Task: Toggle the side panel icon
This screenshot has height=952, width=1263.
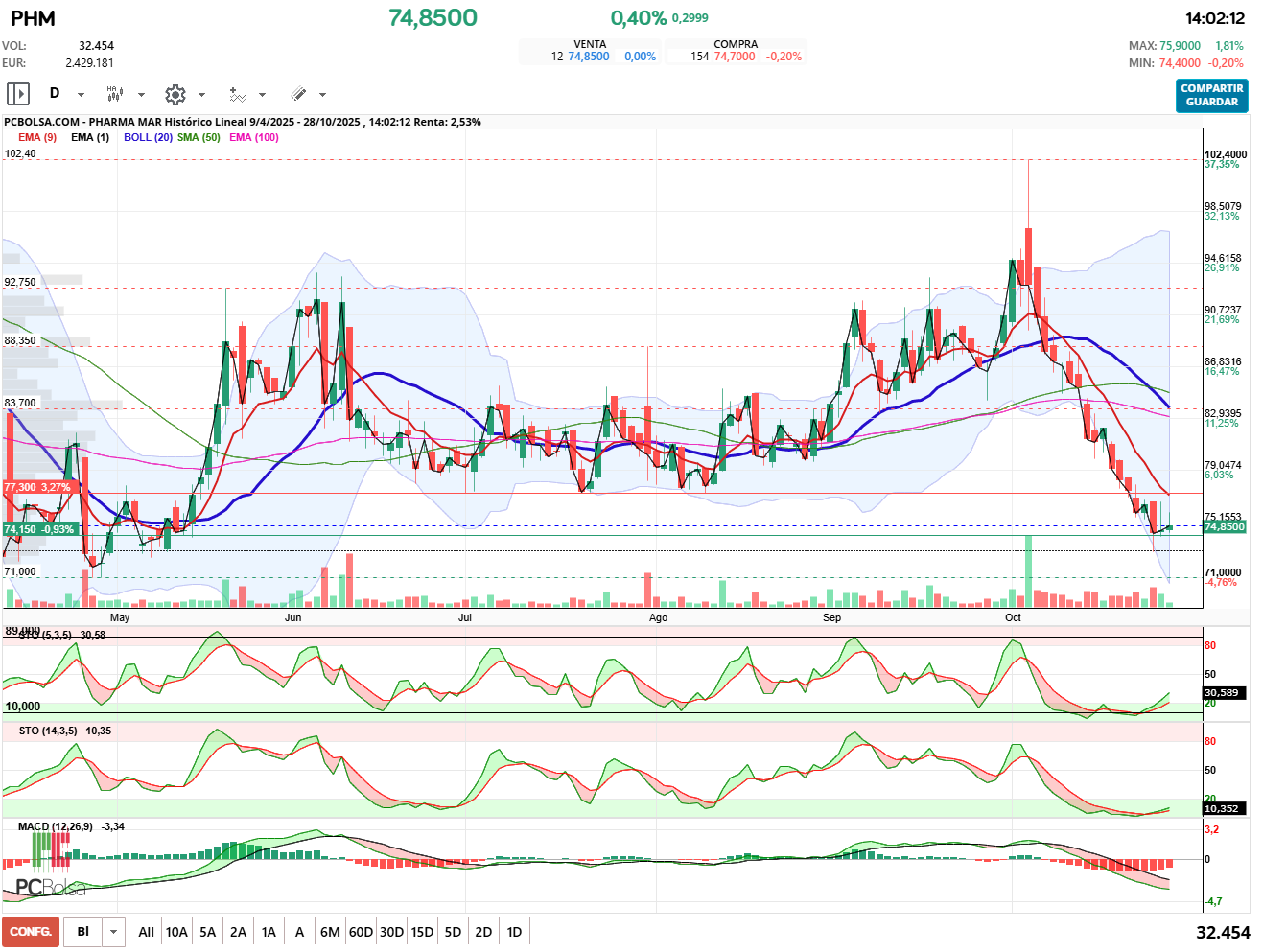Action: pos(18,94)
